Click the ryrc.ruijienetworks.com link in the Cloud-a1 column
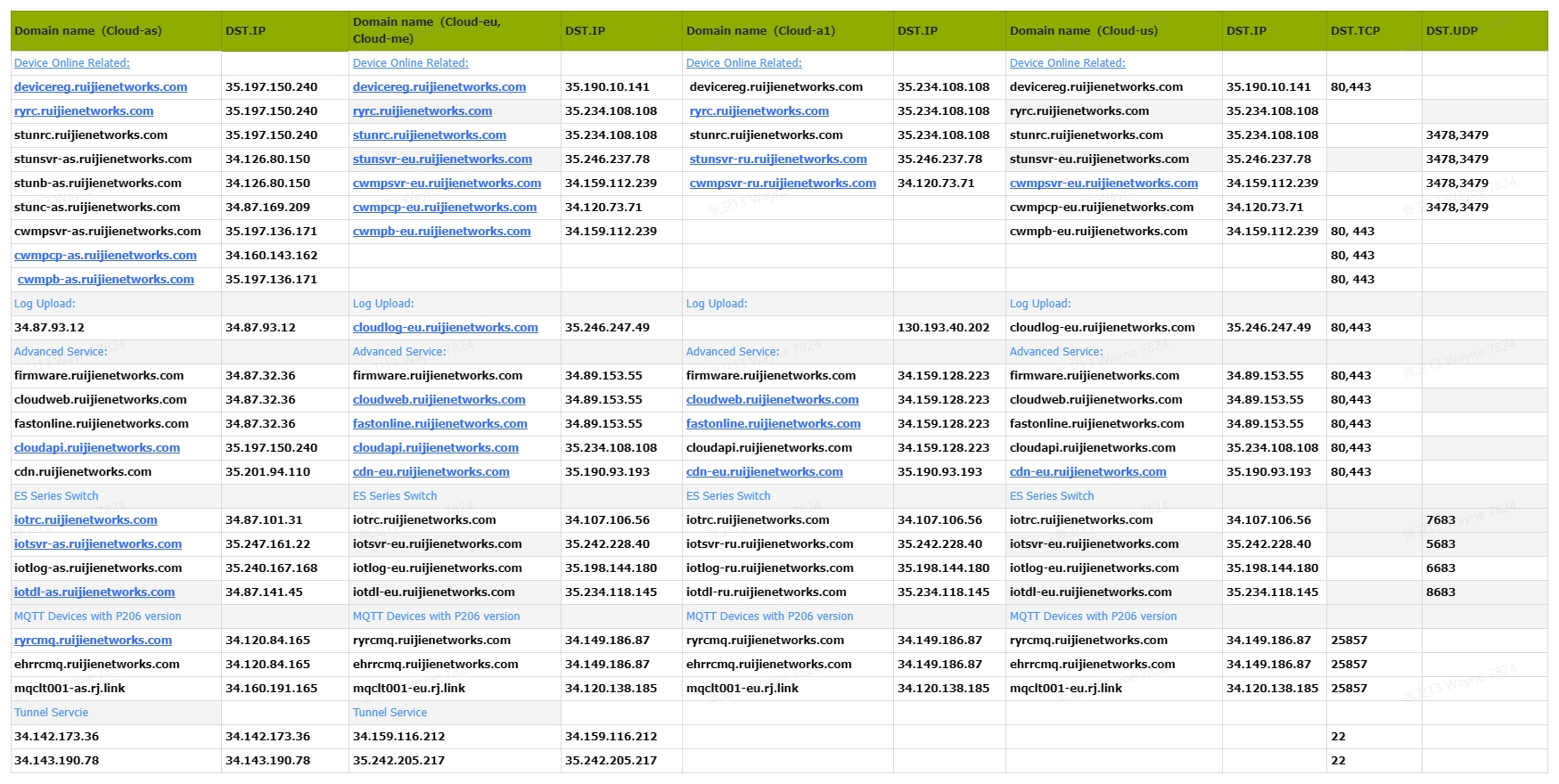The height and width of the screenshot is (784, 1559). point(759,111)
